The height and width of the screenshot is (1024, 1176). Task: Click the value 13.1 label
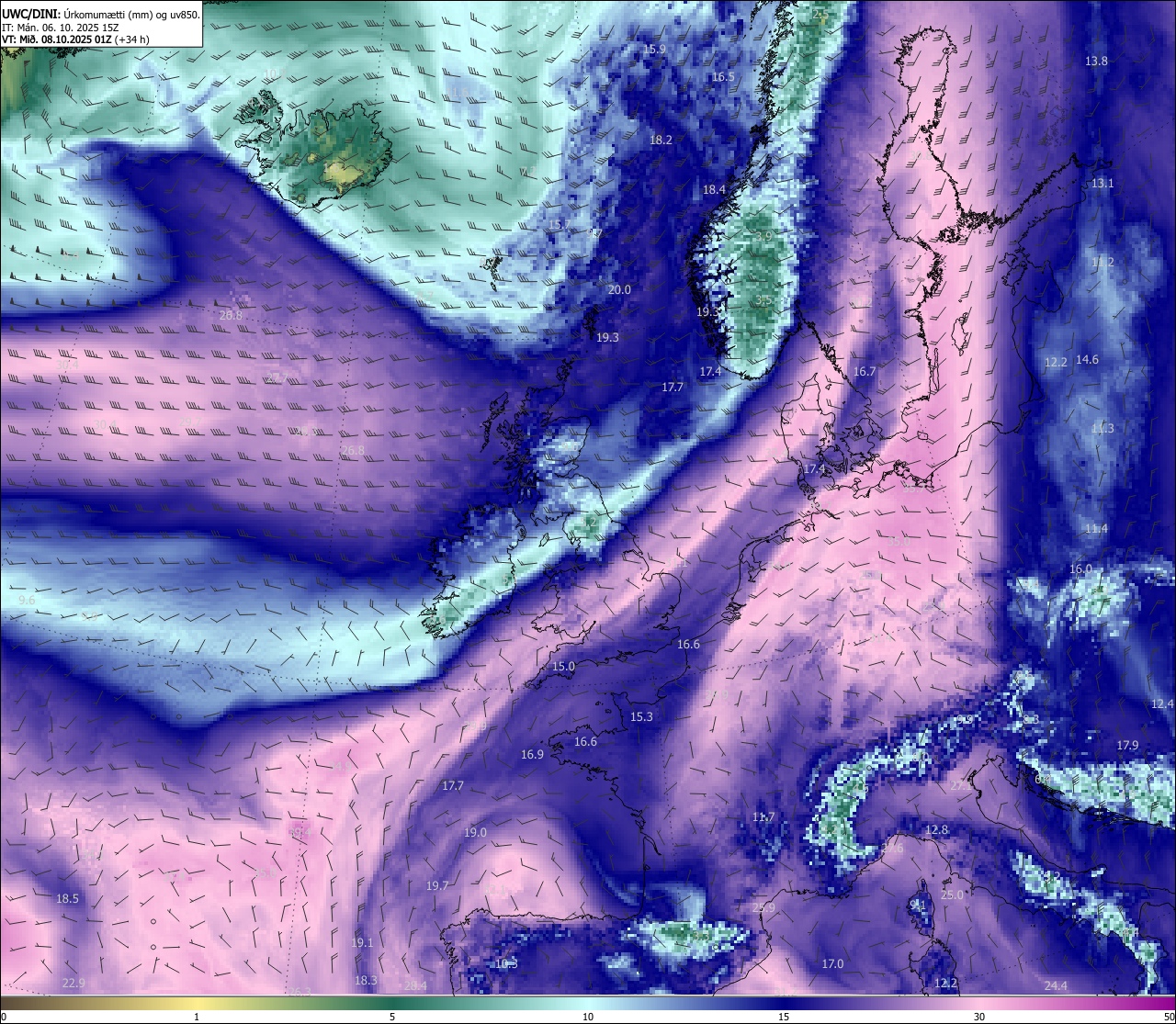(x=1102, y=183)
